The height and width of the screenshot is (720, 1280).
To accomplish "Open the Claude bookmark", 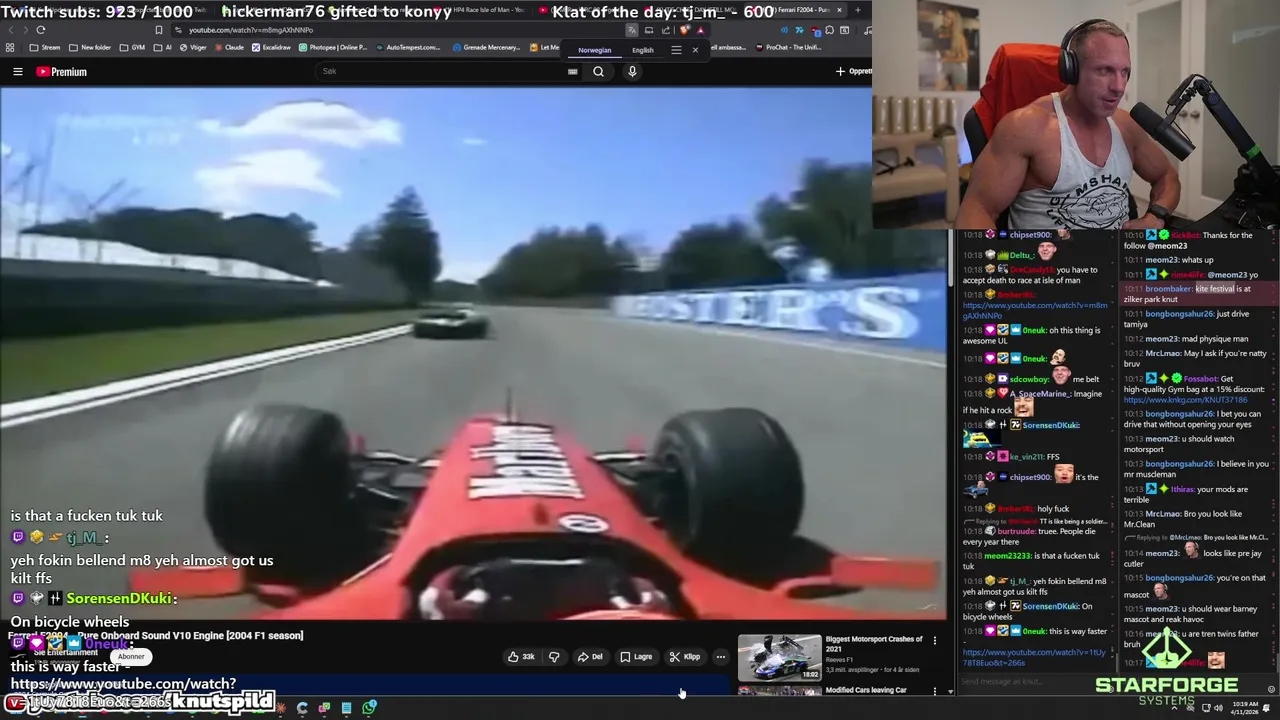I will tap(228, 47).
